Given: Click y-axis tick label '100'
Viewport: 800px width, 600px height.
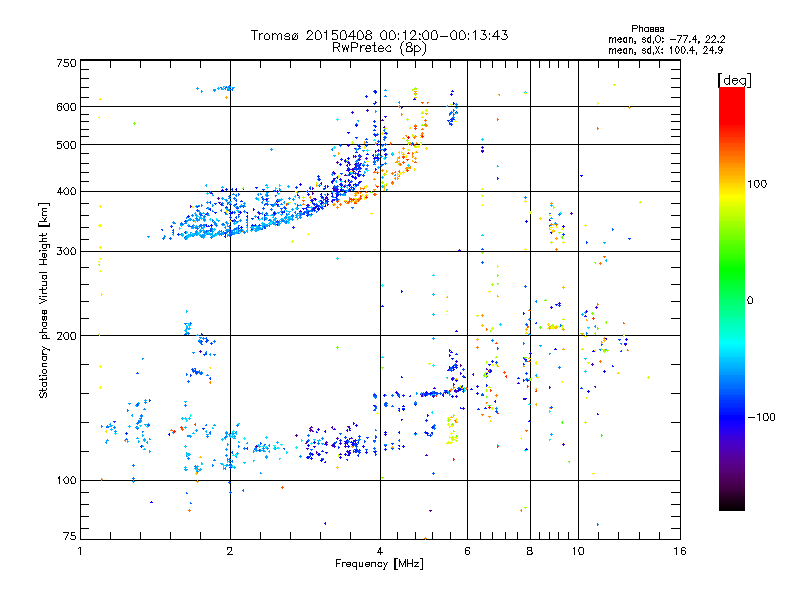Looking at the screenshot, I should click(66, 481).
